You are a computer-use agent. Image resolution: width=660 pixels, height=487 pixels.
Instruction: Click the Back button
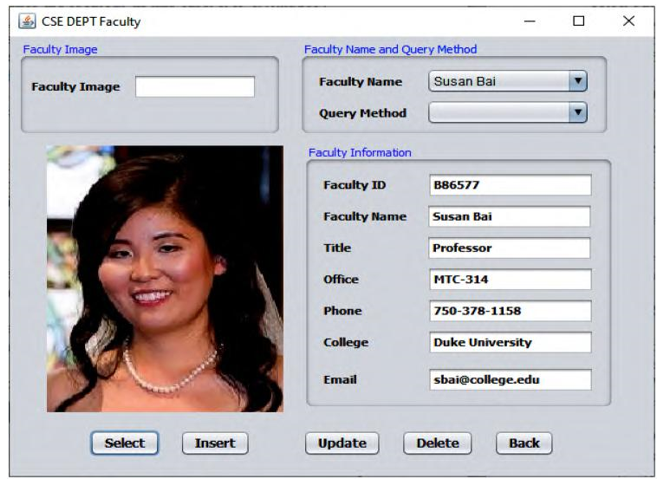524,443
